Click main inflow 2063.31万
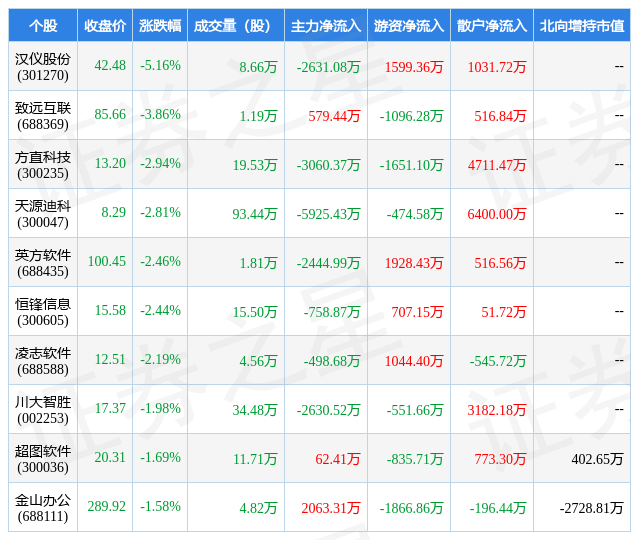 tap(331, 508)
